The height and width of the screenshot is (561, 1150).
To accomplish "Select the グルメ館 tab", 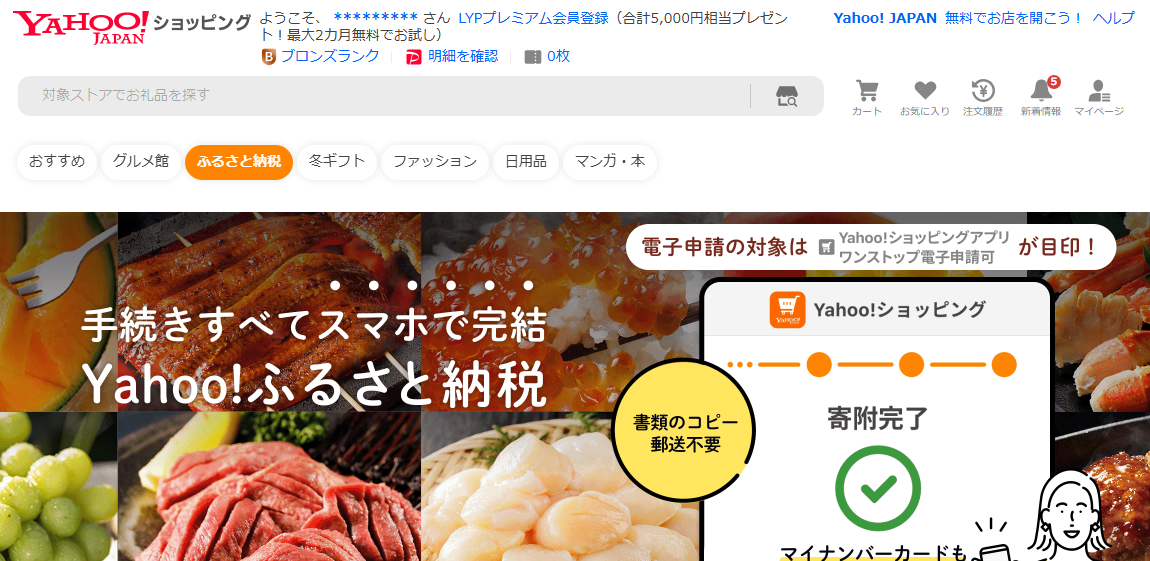I will coord(141,162).
